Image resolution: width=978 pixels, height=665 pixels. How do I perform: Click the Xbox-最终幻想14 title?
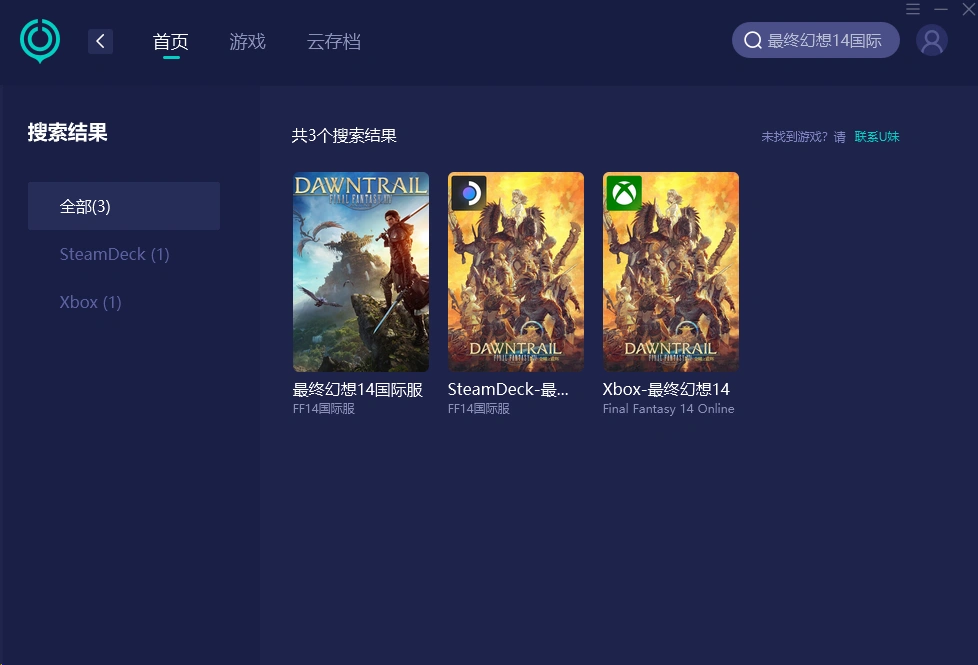tap(666, 389)
